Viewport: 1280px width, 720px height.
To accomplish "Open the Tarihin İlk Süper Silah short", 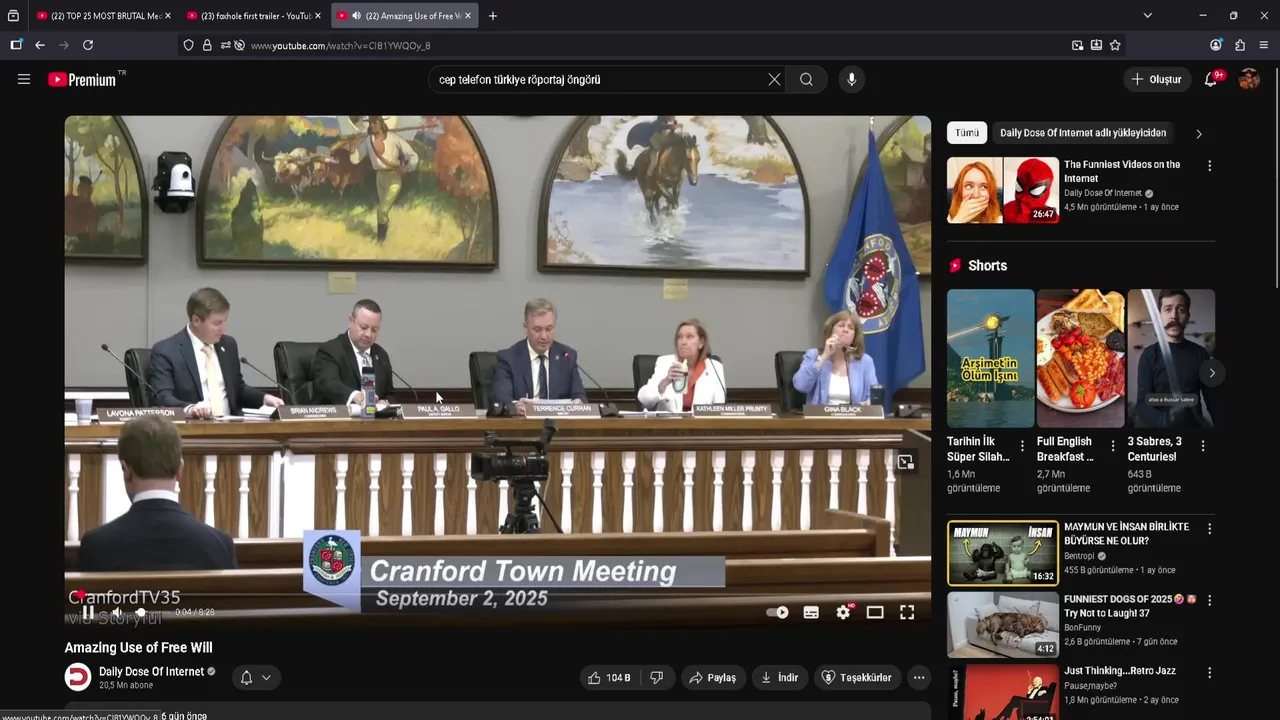I will (990, 358).
